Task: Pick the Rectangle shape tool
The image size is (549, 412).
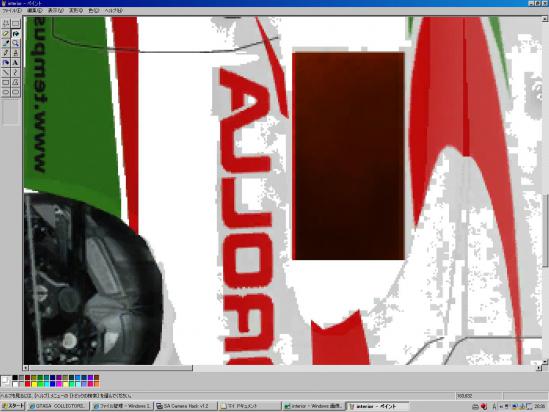Action: click(6, 83)
